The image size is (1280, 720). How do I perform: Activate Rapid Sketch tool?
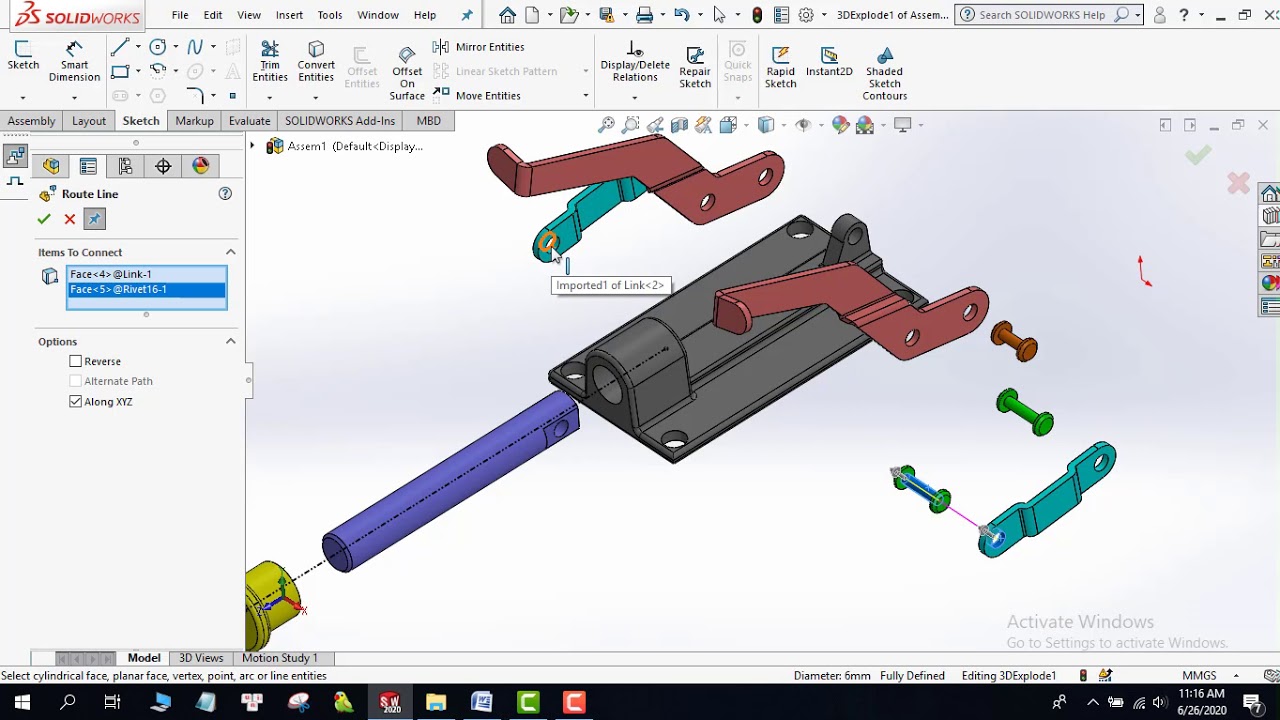coord(780,66)
